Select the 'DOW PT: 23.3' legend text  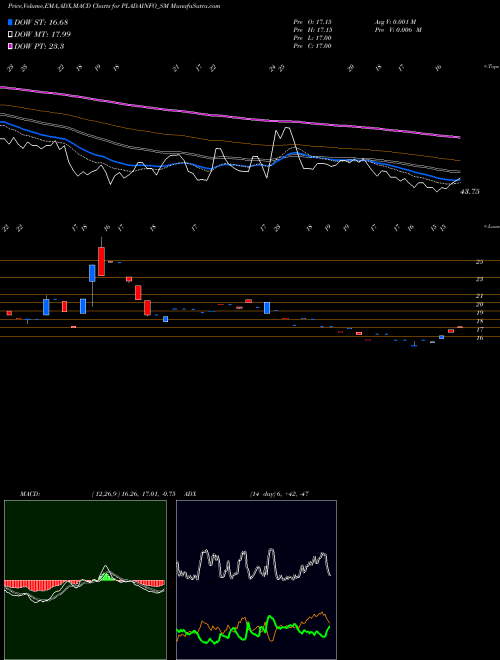39,47
